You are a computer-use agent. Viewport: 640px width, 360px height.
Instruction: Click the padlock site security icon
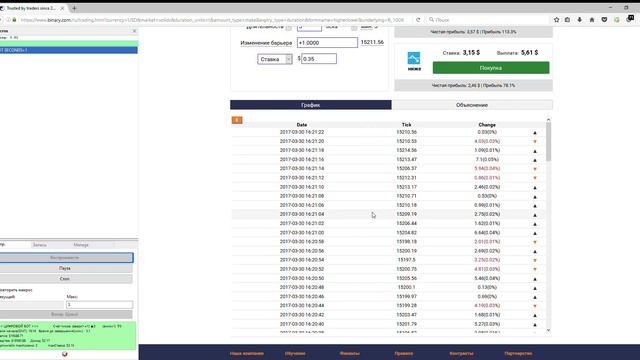14,20
